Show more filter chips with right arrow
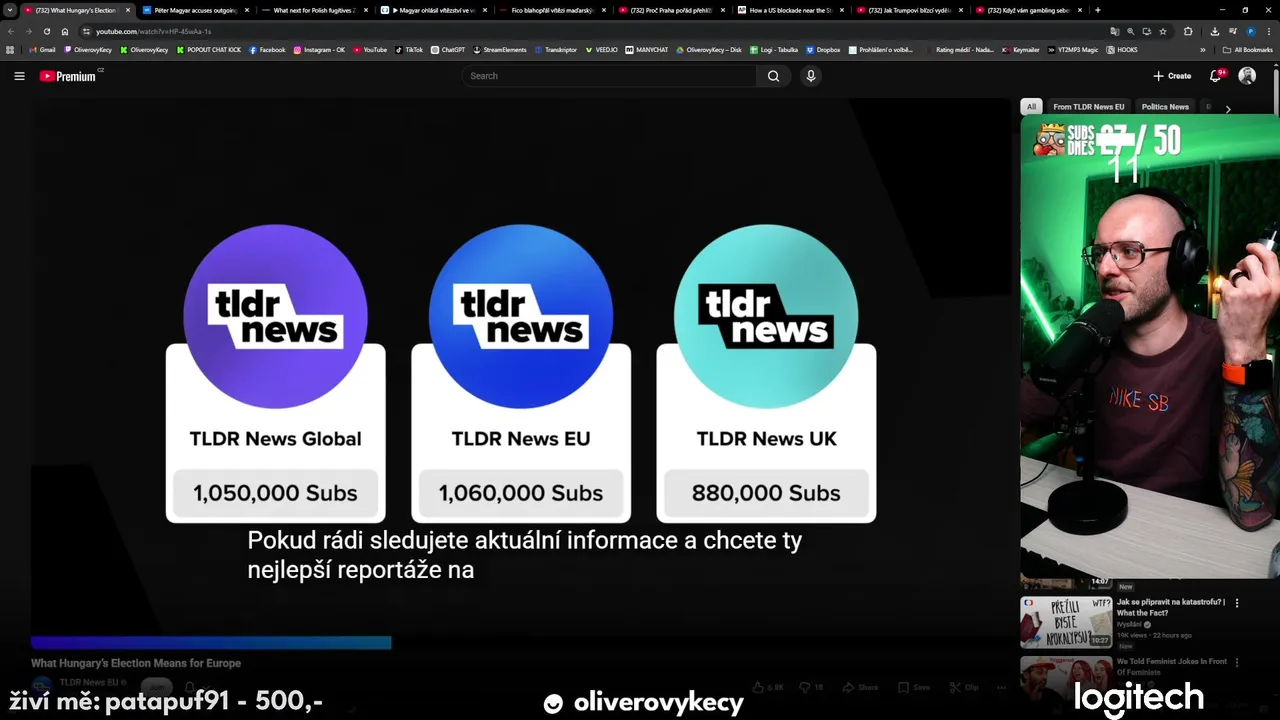 [x=1228, y=108]
